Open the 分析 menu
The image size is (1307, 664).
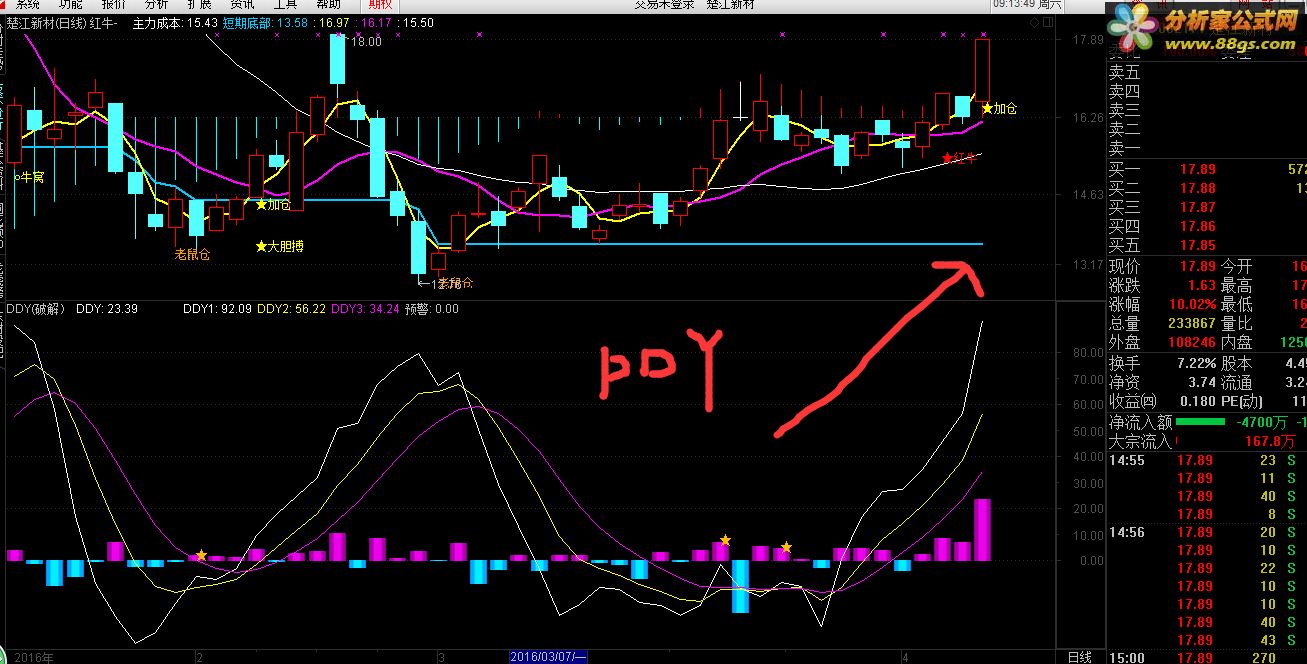[x=157, y=4]
